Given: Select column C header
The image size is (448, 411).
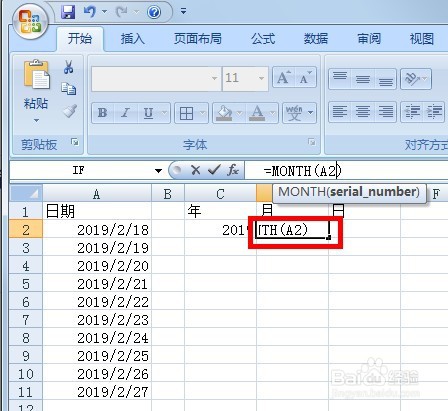Looking at the screenshot, I should tap(220, 194).
